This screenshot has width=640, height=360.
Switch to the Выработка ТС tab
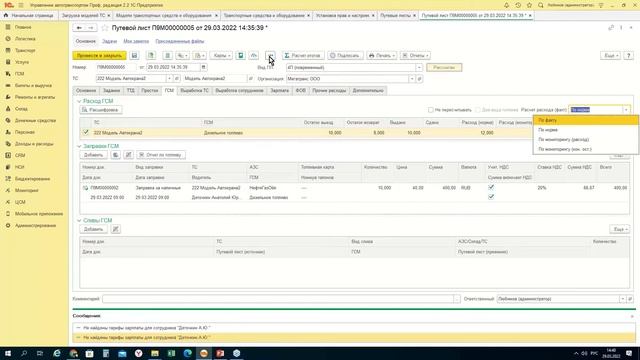coord(194,91)
